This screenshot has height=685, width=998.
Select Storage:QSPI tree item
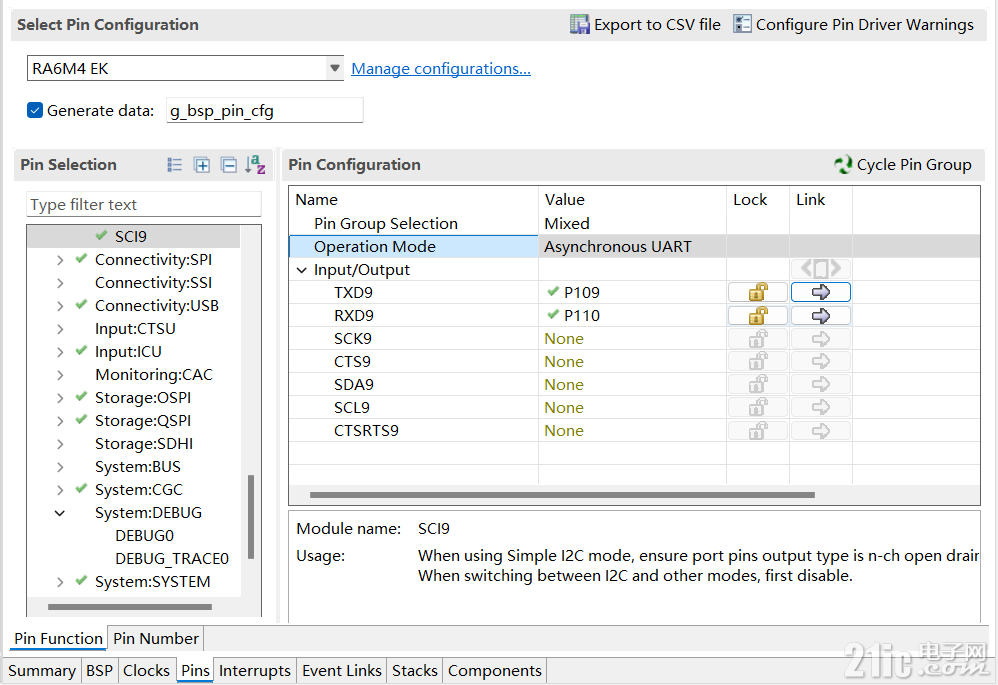[143, 421]
